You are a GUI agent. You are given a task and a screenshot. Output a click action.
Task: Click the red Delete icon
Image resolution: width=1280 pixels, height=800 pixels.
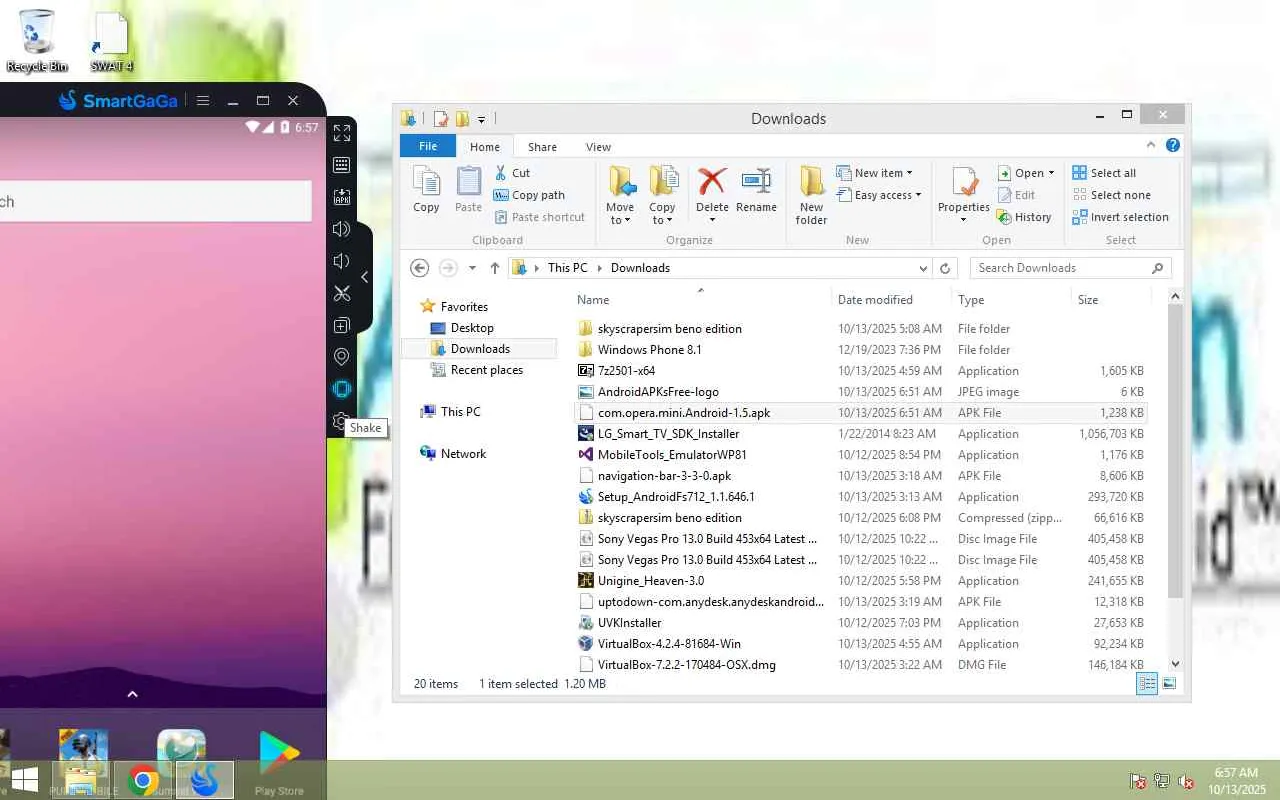tap(712, 181)
